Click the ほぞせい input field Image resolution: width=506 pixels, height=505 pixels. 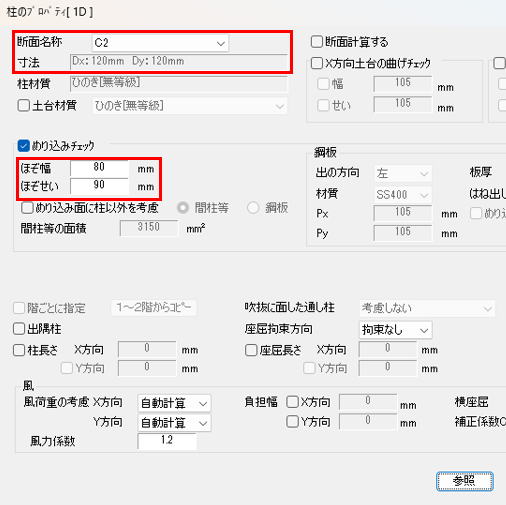click(x=99, y=186)
